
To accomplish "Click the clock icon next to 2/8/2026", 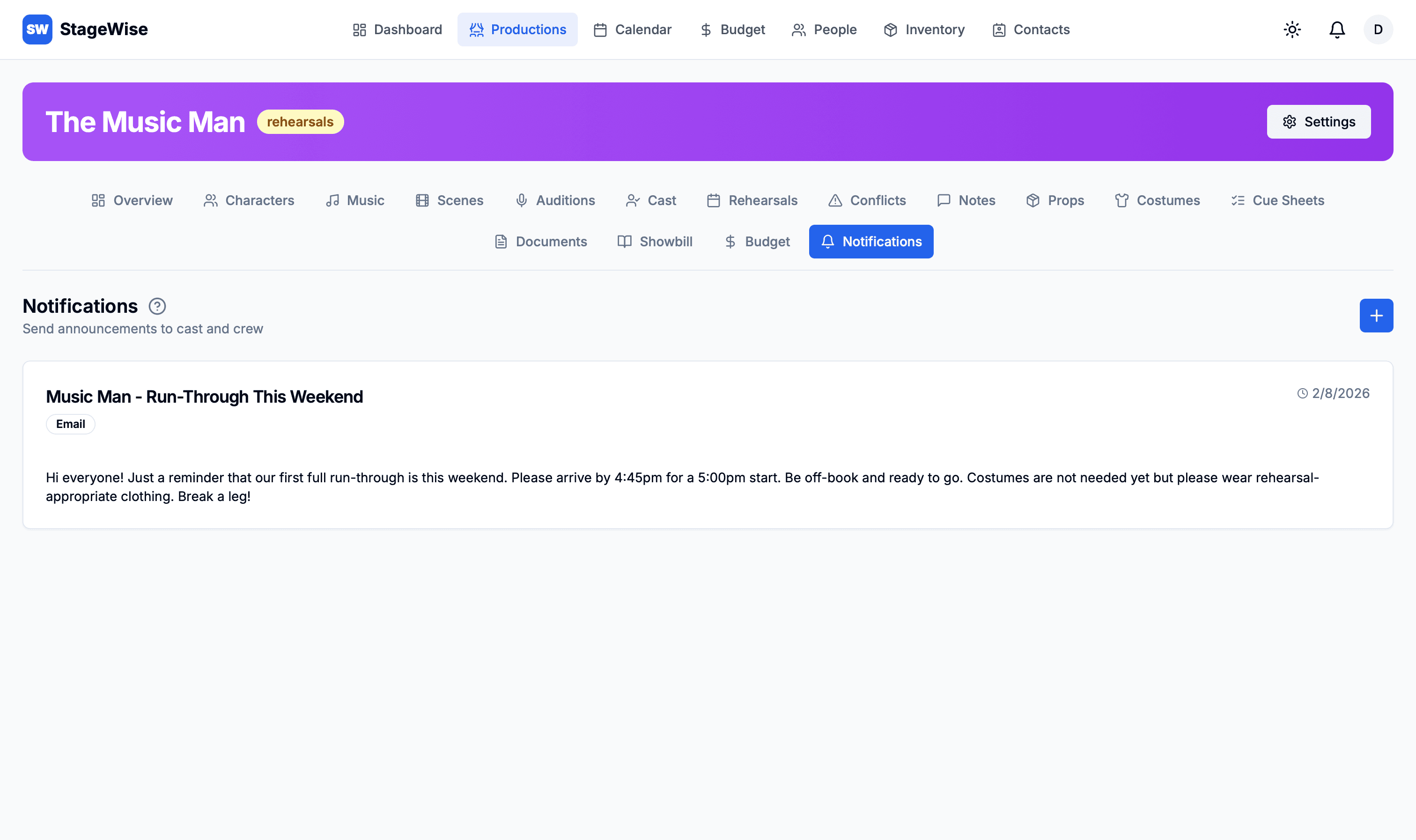I will pyautogui.click(x=1302, y=393).
